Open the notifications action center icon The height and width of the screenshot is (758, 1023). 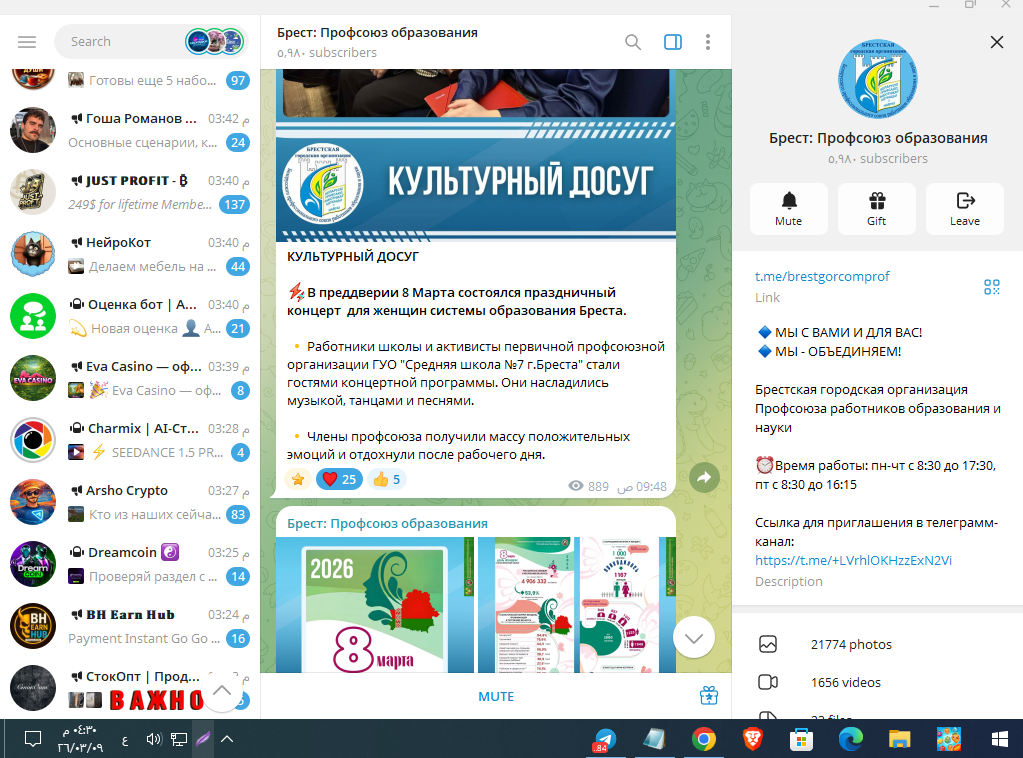[x=33, y=739]
